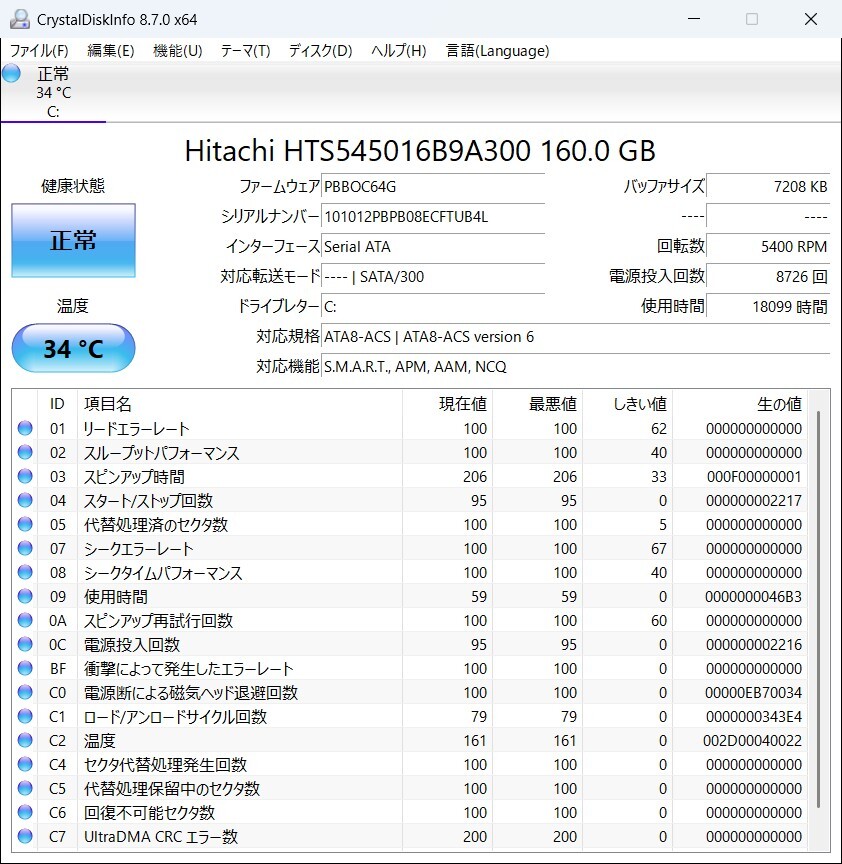Image resolution: width=842 pixels, height=864 pixels.
Task: Select the C: drive indicator showing 34 °C
Action: [x=54, y=90]
